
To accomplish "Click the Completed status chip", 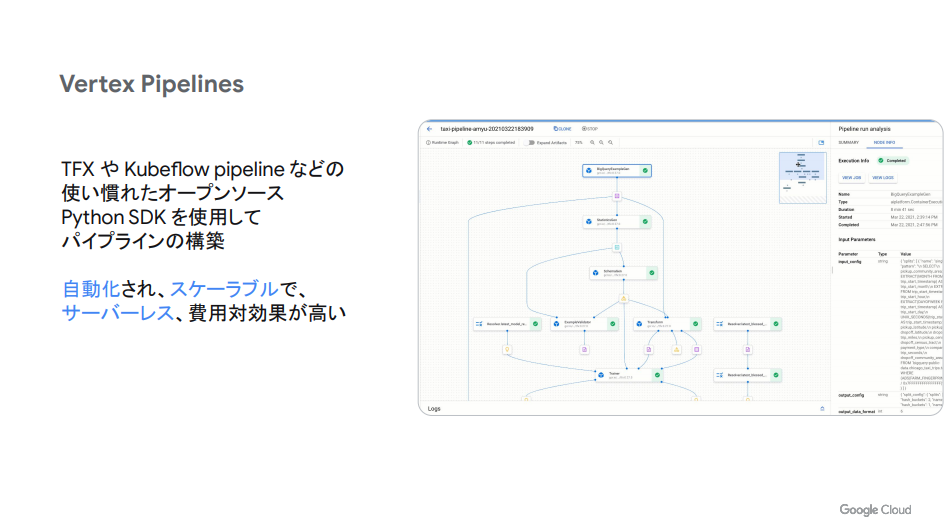I will pyautogui.click(x=892, y=161).
